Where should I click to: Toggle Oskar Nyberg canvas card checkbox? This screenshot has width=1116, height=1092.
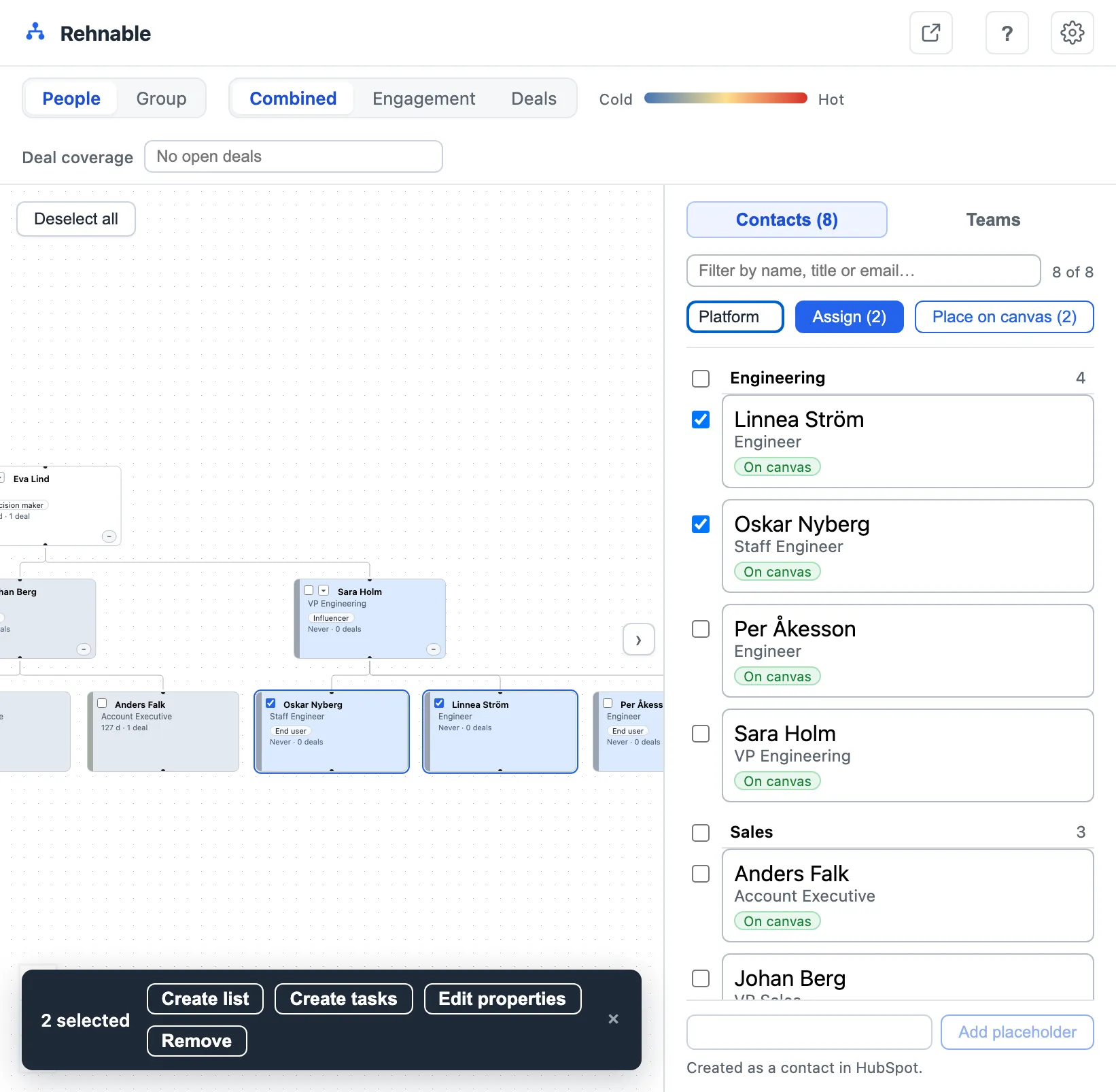(x=271, y=704)
